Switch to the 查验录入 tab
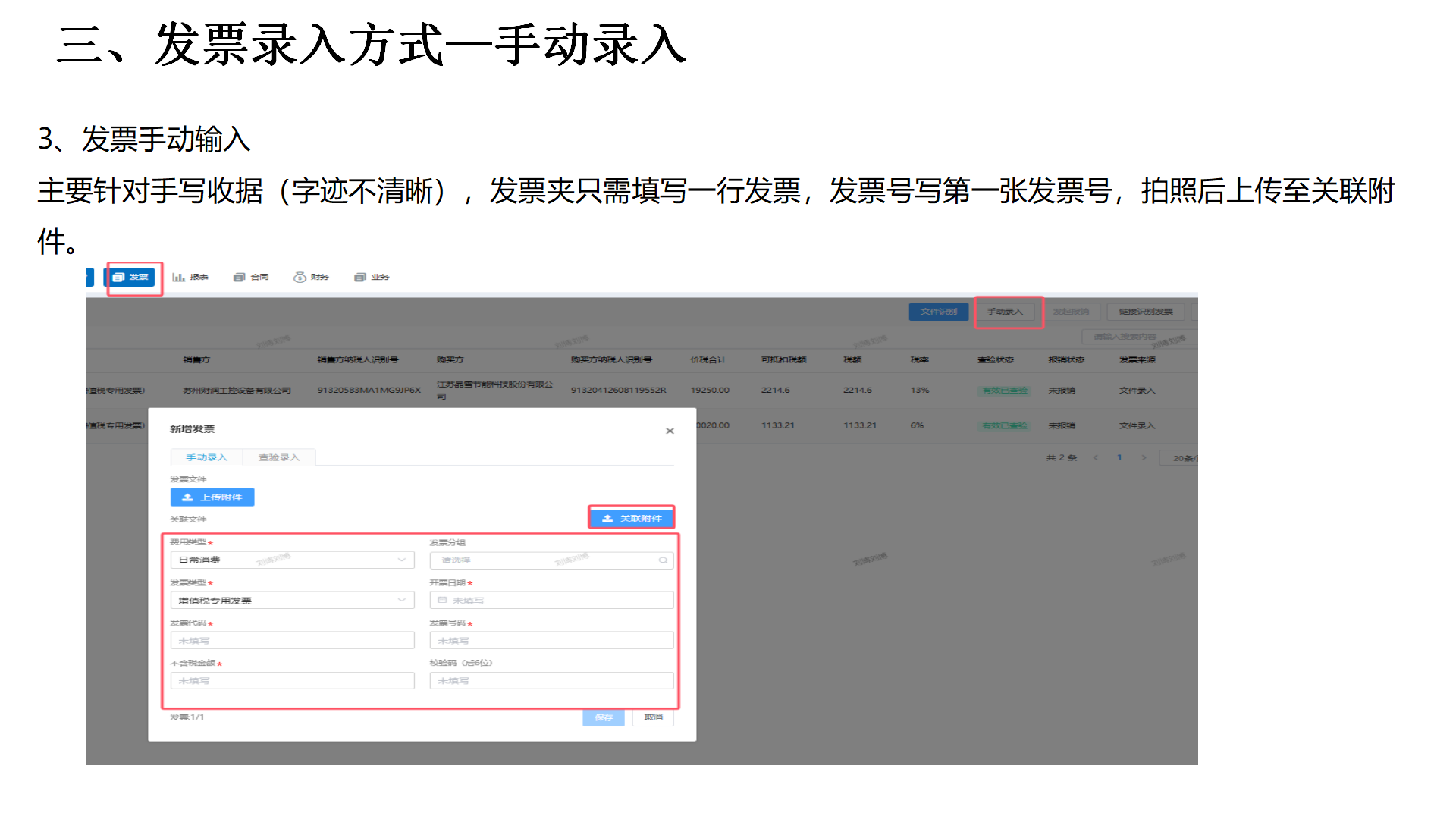The height and width of the screenshot is (819, 1456). (x=279, y=457)
